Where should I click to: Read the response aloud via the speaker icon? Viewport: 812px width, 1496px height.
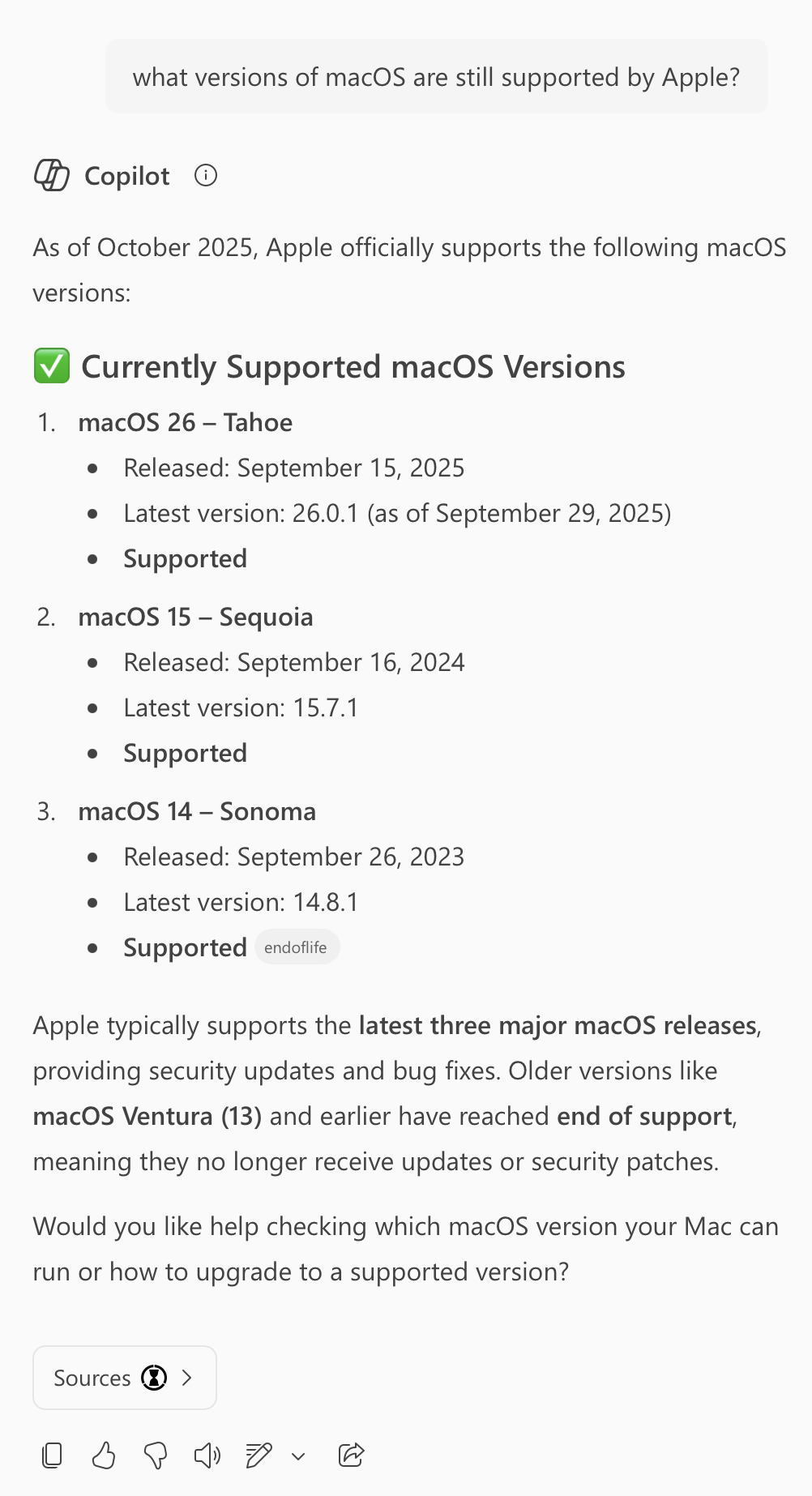pos(207,1455)
